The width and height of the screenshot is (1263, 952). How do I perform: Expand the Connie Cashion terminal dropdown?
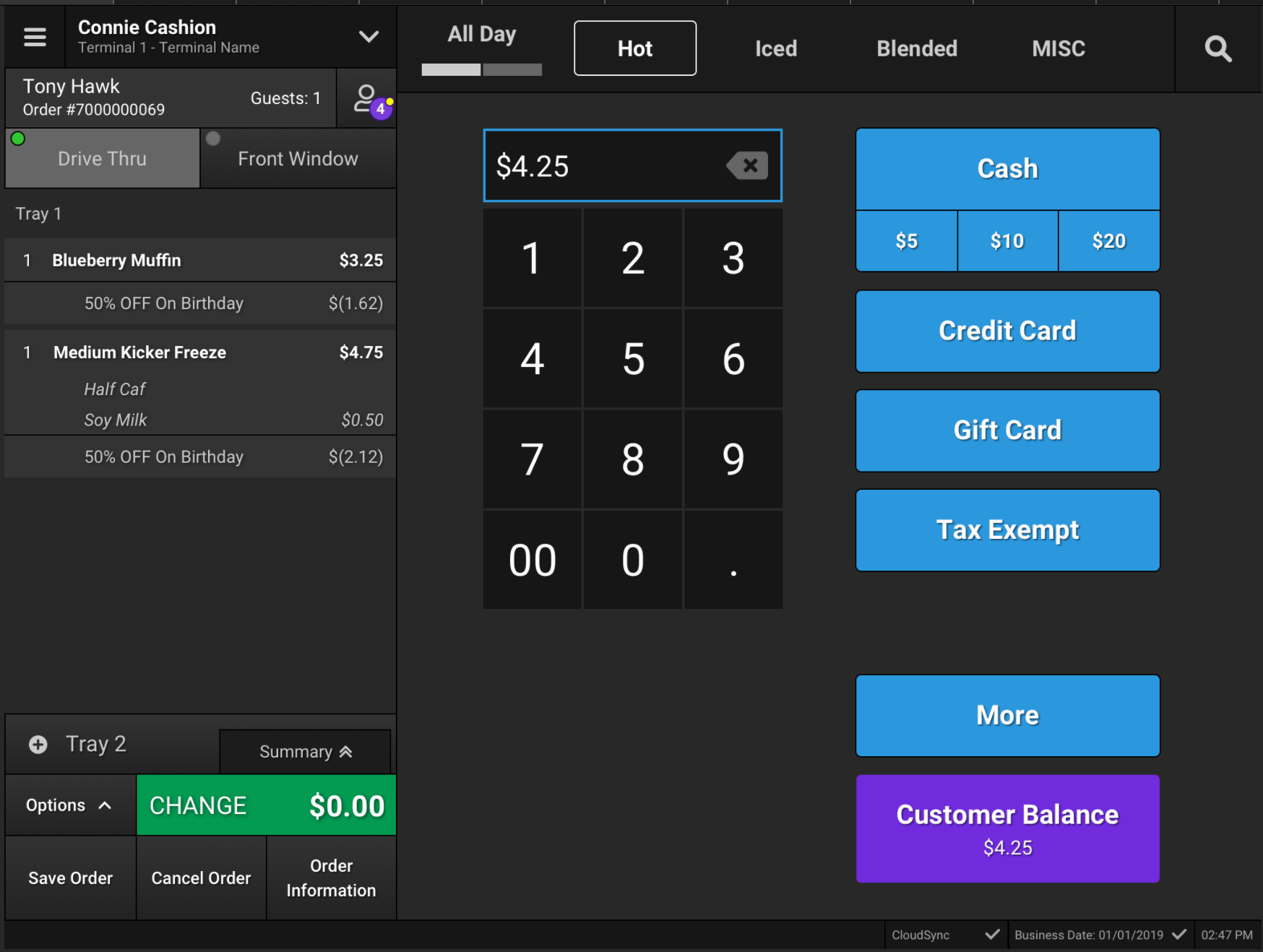click(x=368, y=37)
